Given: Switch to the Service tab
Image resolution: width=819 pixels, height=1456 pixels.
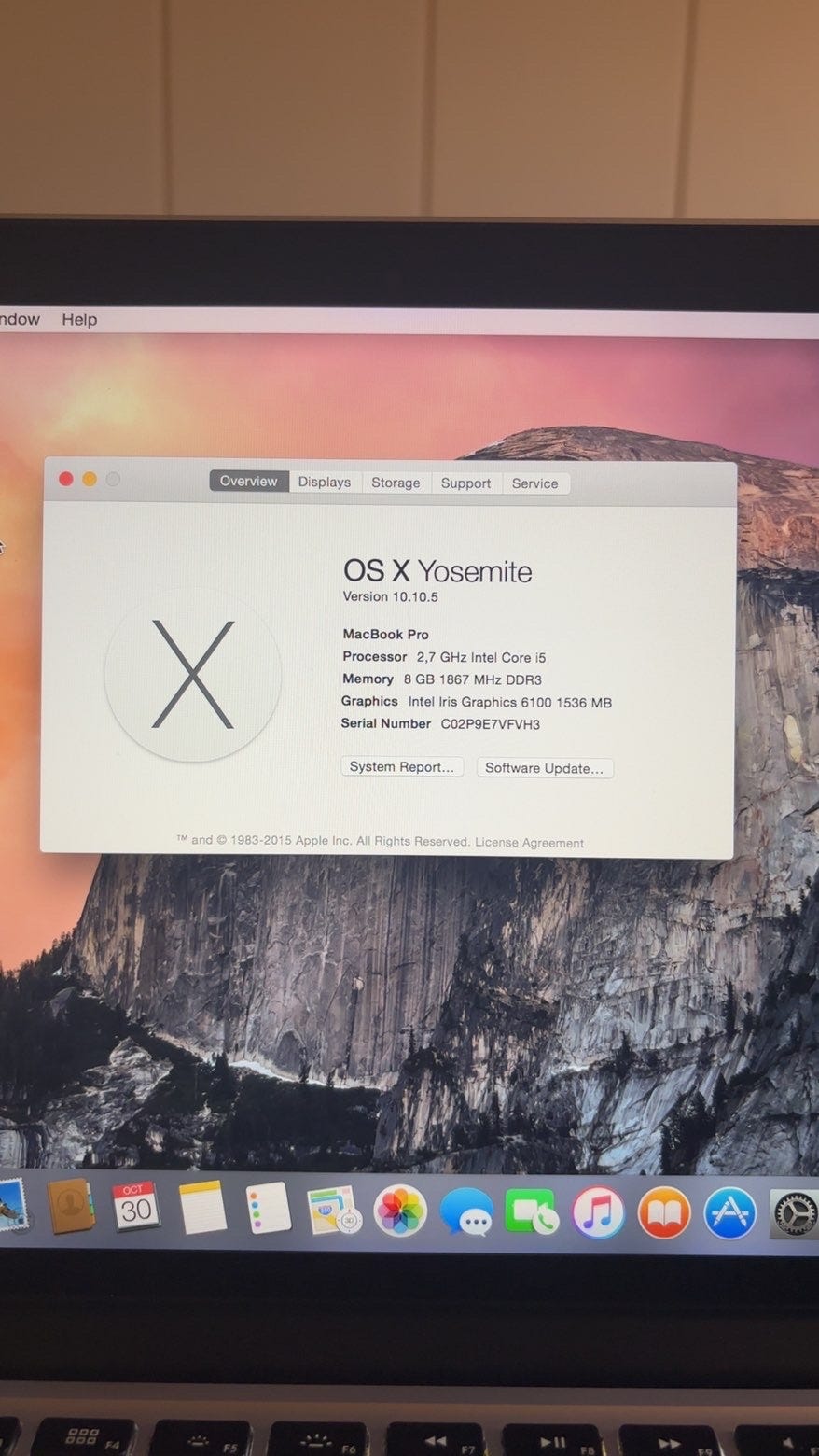Looking at the screenshot, I should pyautogui.click(x=534, y=483).
